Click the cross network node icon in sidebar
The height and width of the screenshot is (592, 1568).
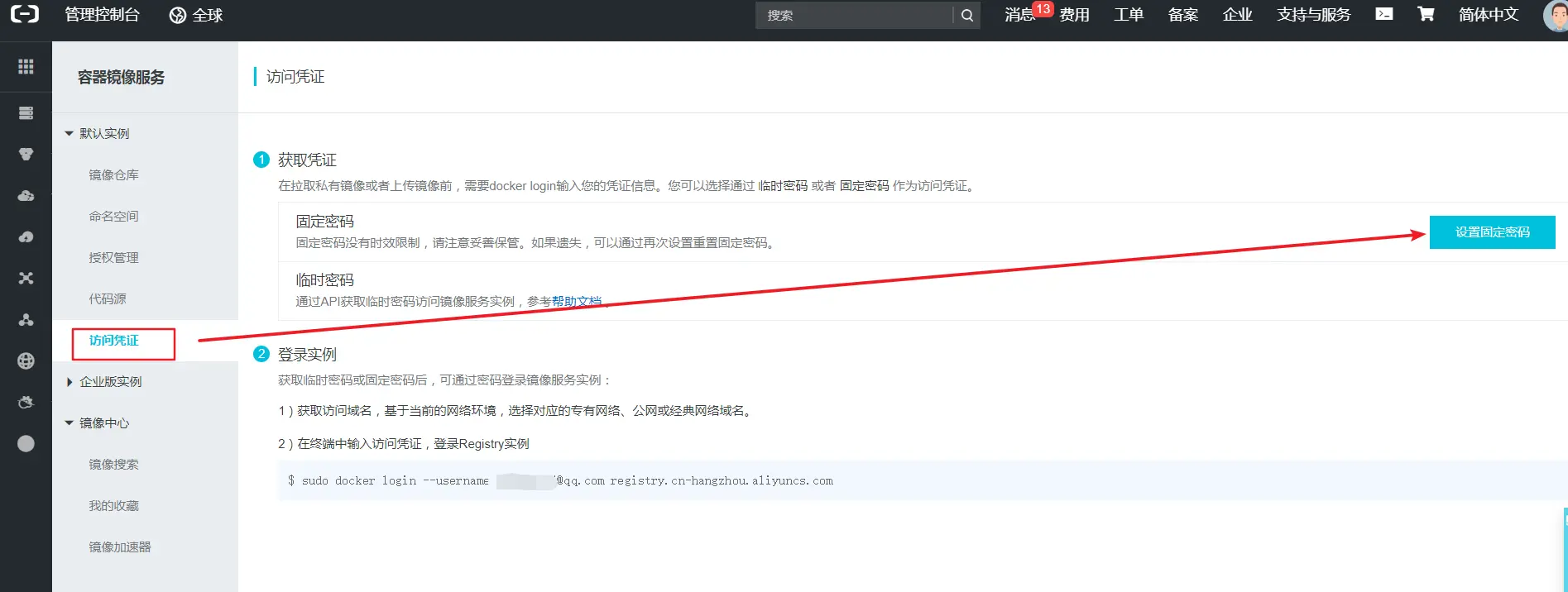point(26,279)
